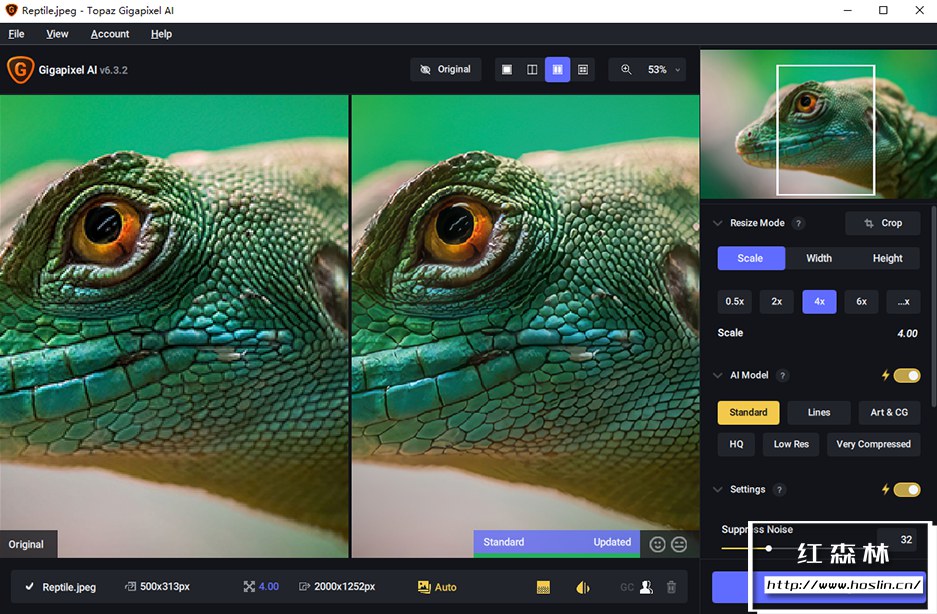This screenshot has height=614, width=937.
Task: Click the Auto model indicator in file row
Action: click(x=437, y=587)
